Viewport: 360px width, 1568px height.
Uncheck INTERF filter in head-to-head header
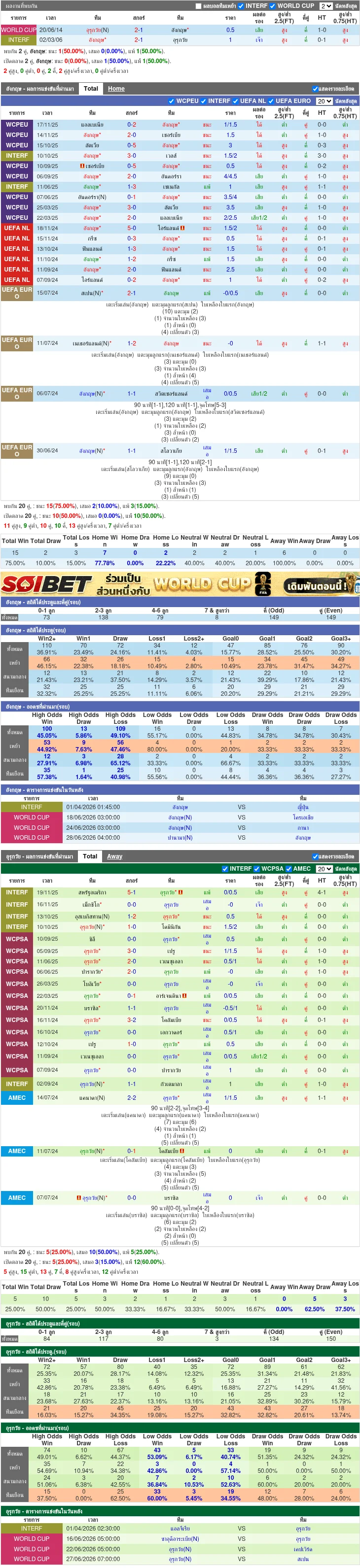pos(241,6)
